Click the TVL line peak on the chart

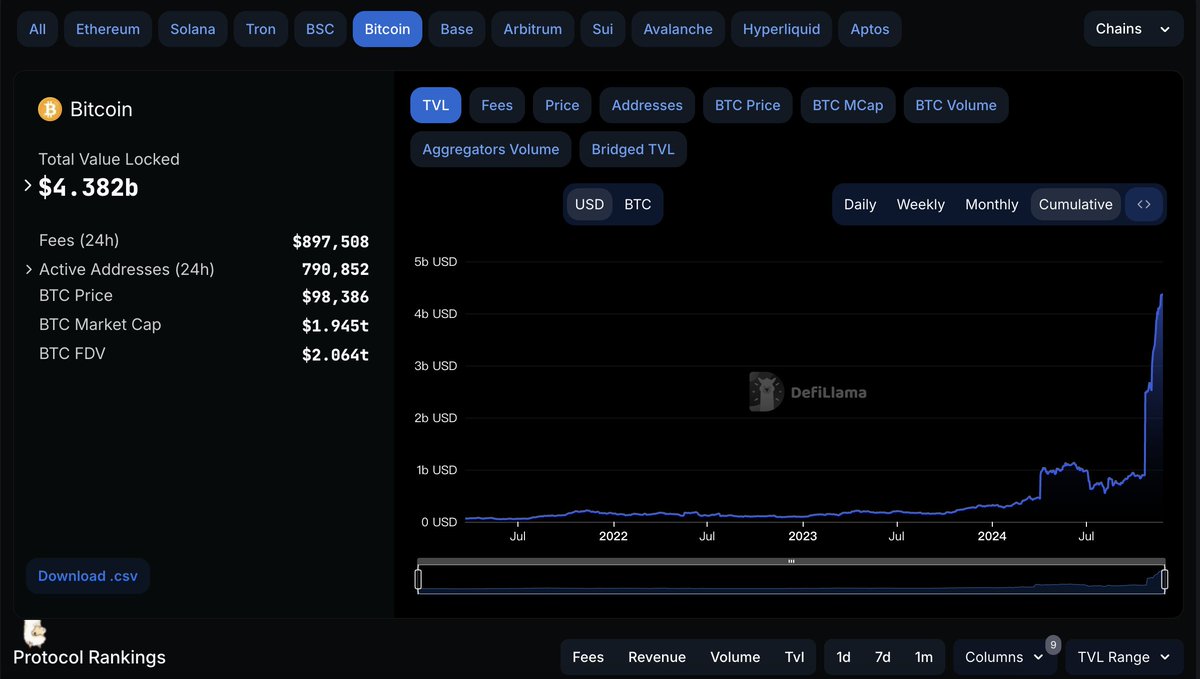point(1161,295)
